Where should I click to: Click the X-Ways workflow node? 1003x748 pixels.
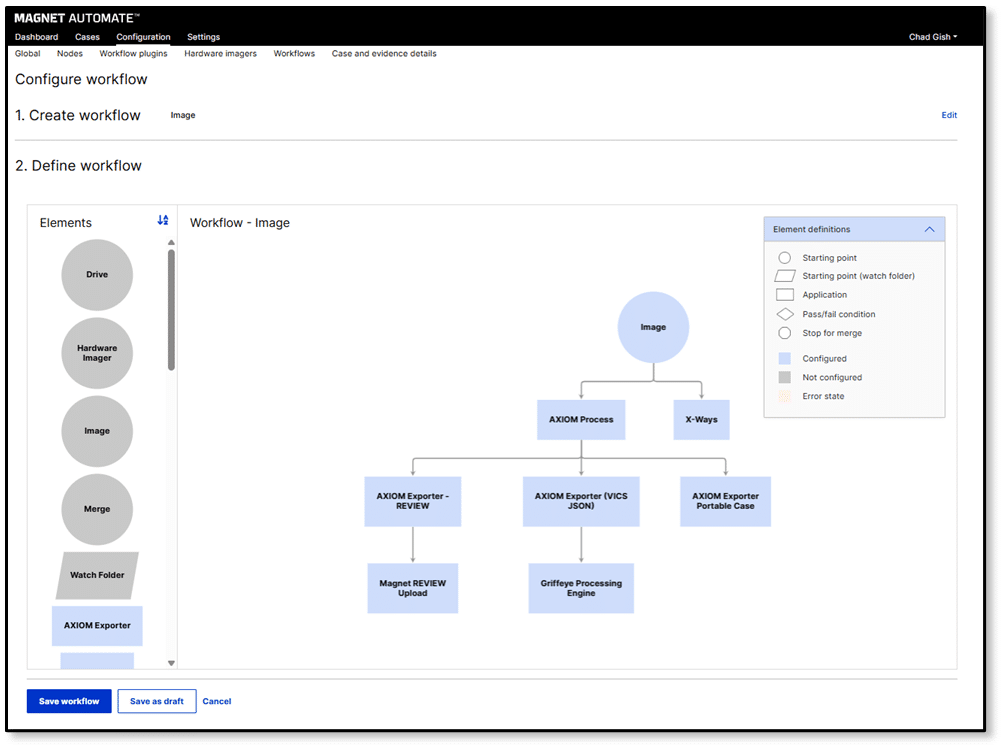[701, 420]
